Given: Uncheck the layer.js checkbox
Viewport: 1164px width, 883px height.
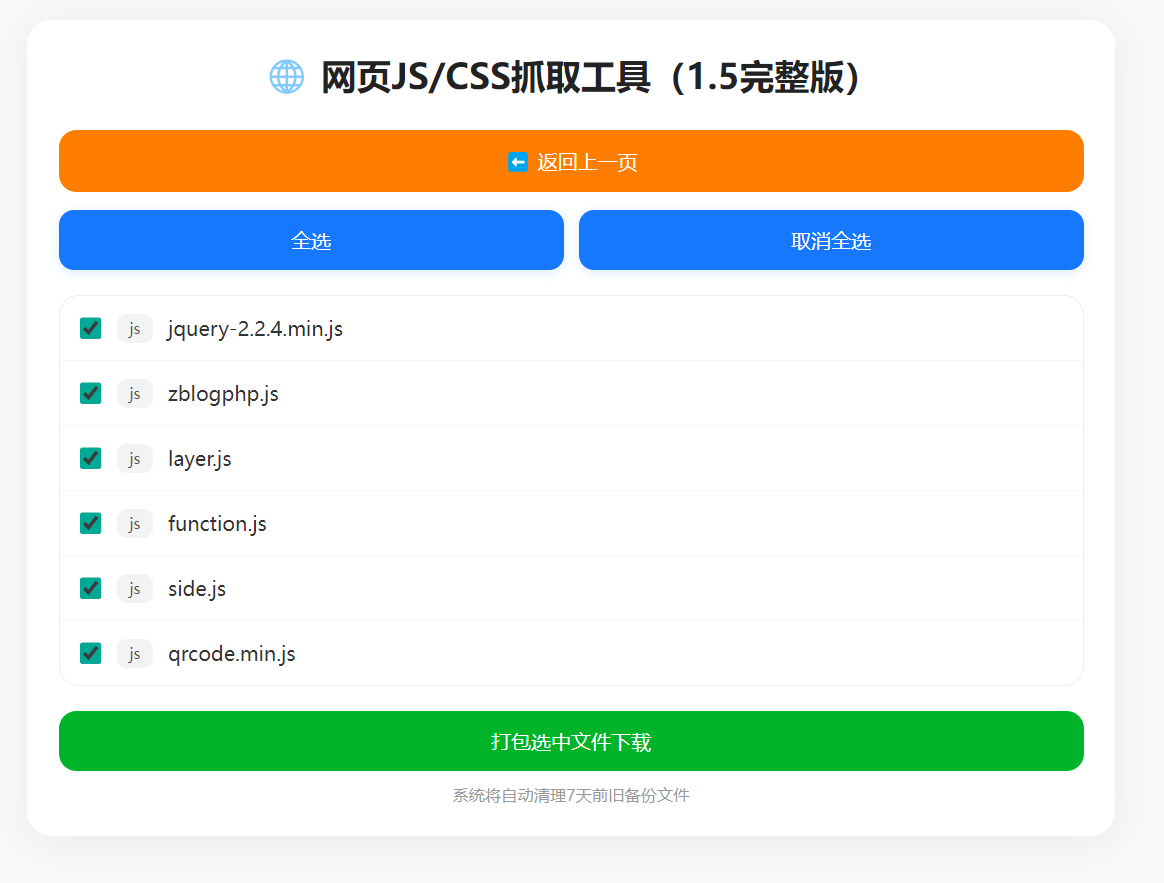Looking at the screenshot, I should (x=90, y=458).
